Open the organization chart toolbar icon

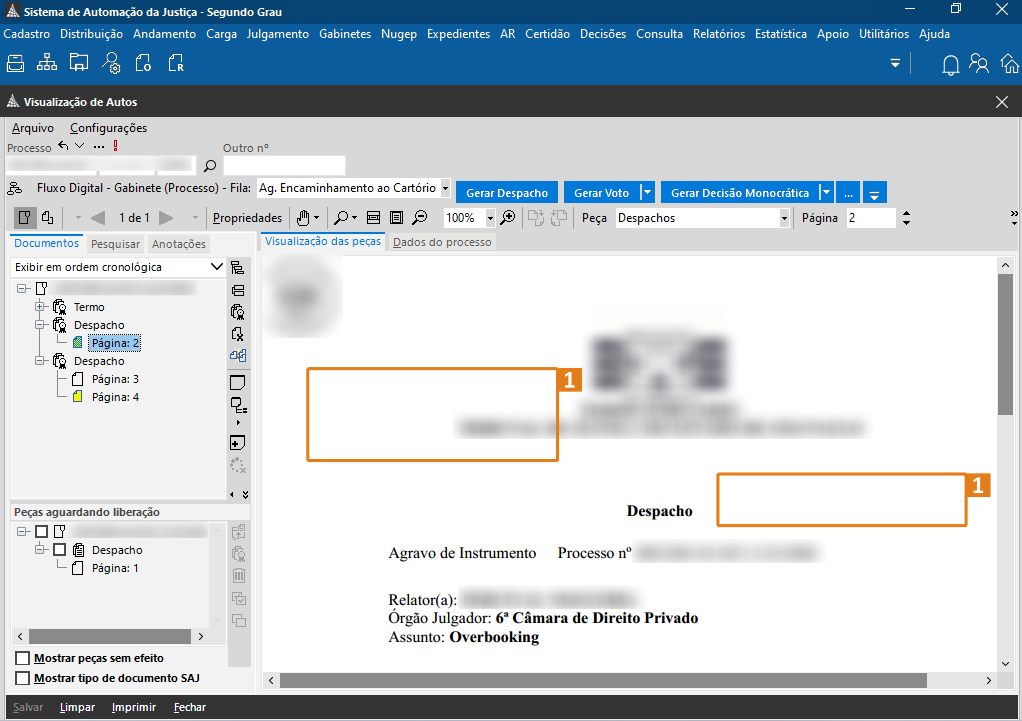click(47, 63)
